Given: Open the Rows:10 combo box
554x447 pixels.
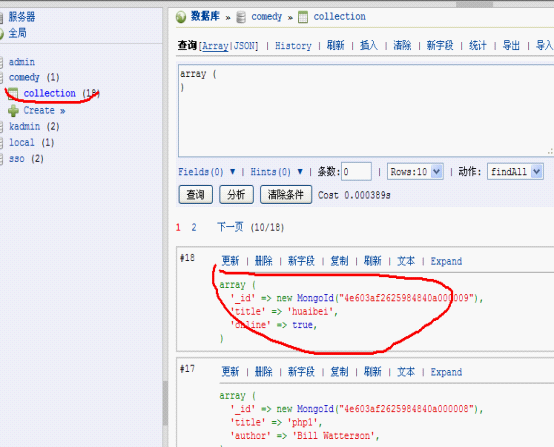Looking at the screenshot, I should 415,172.
